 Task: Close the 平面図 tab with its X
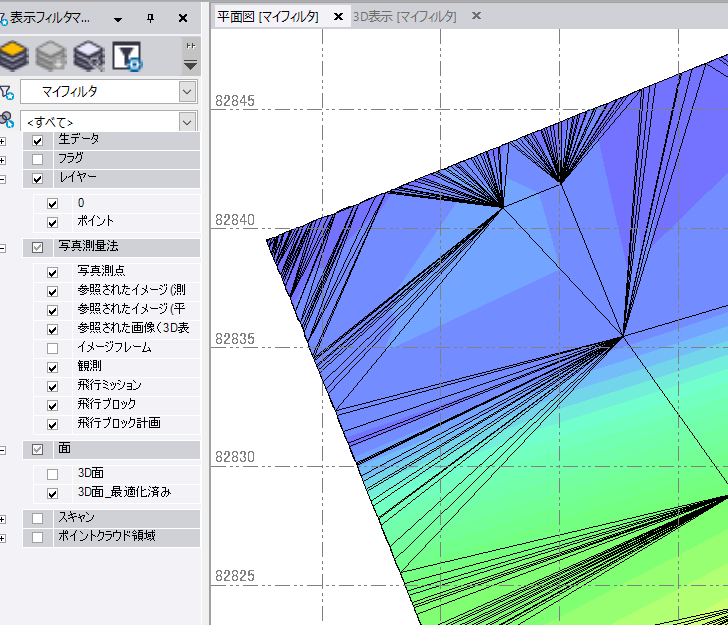pos(339,17)
